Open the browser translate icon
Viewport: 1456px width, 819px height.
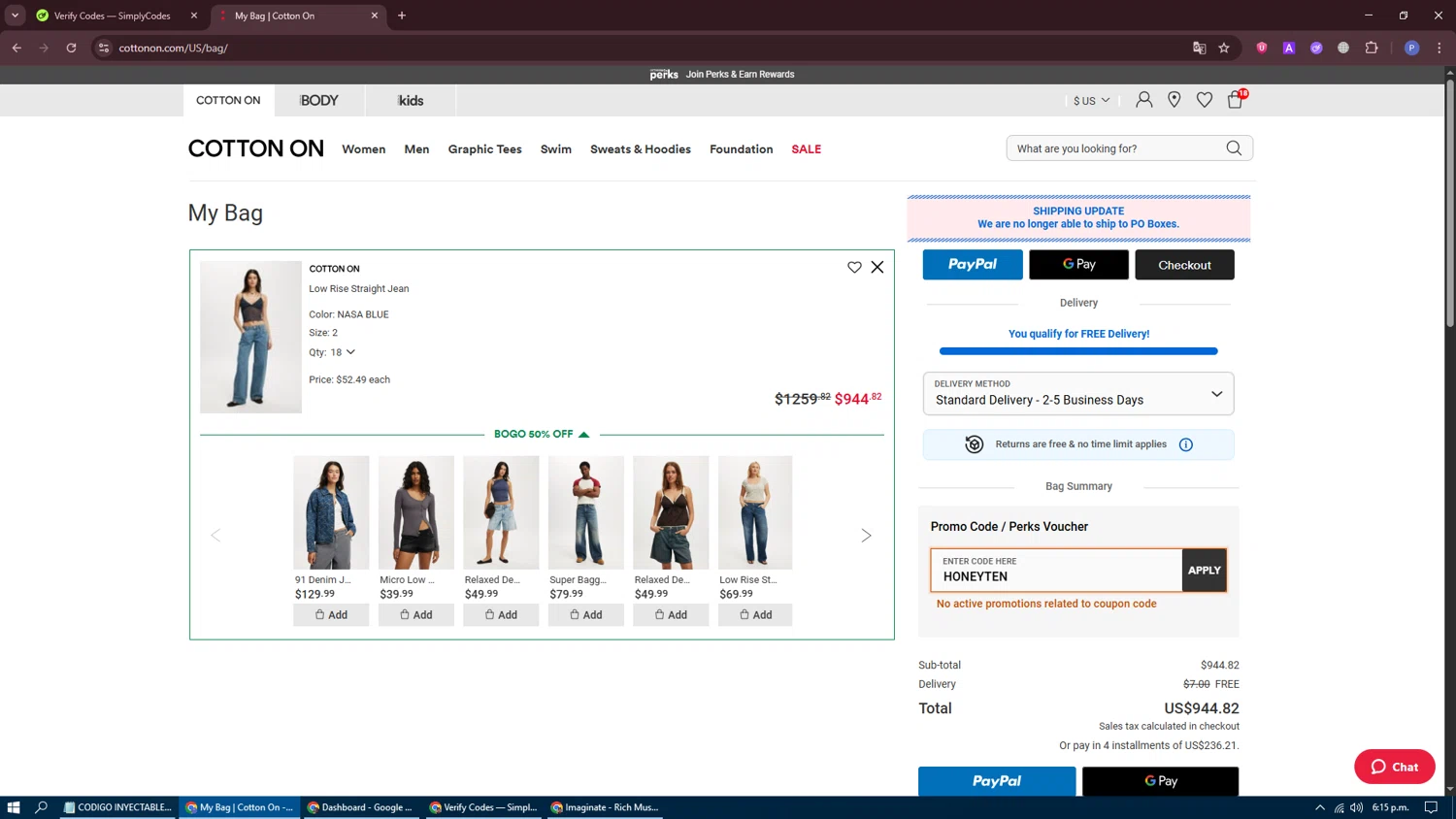[1200, 48]
